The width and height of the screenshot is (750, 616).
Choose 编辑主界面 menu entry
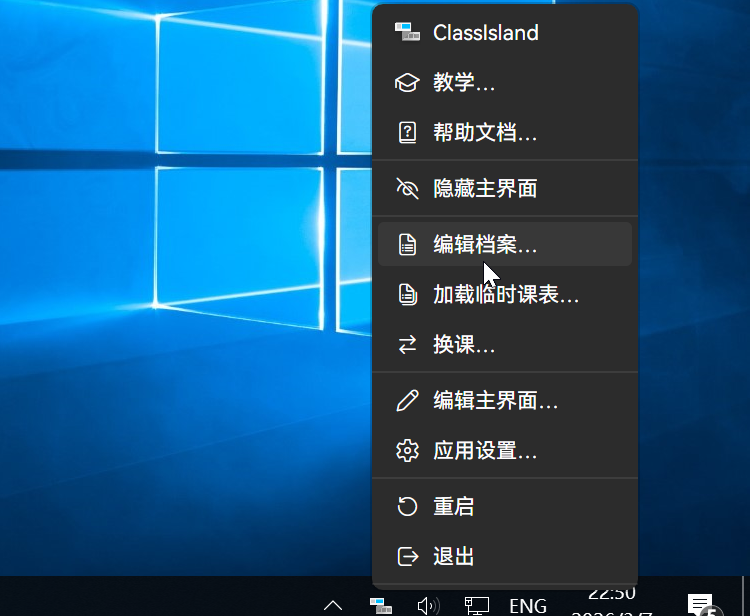pyautogui.click(x=505, y=400)
